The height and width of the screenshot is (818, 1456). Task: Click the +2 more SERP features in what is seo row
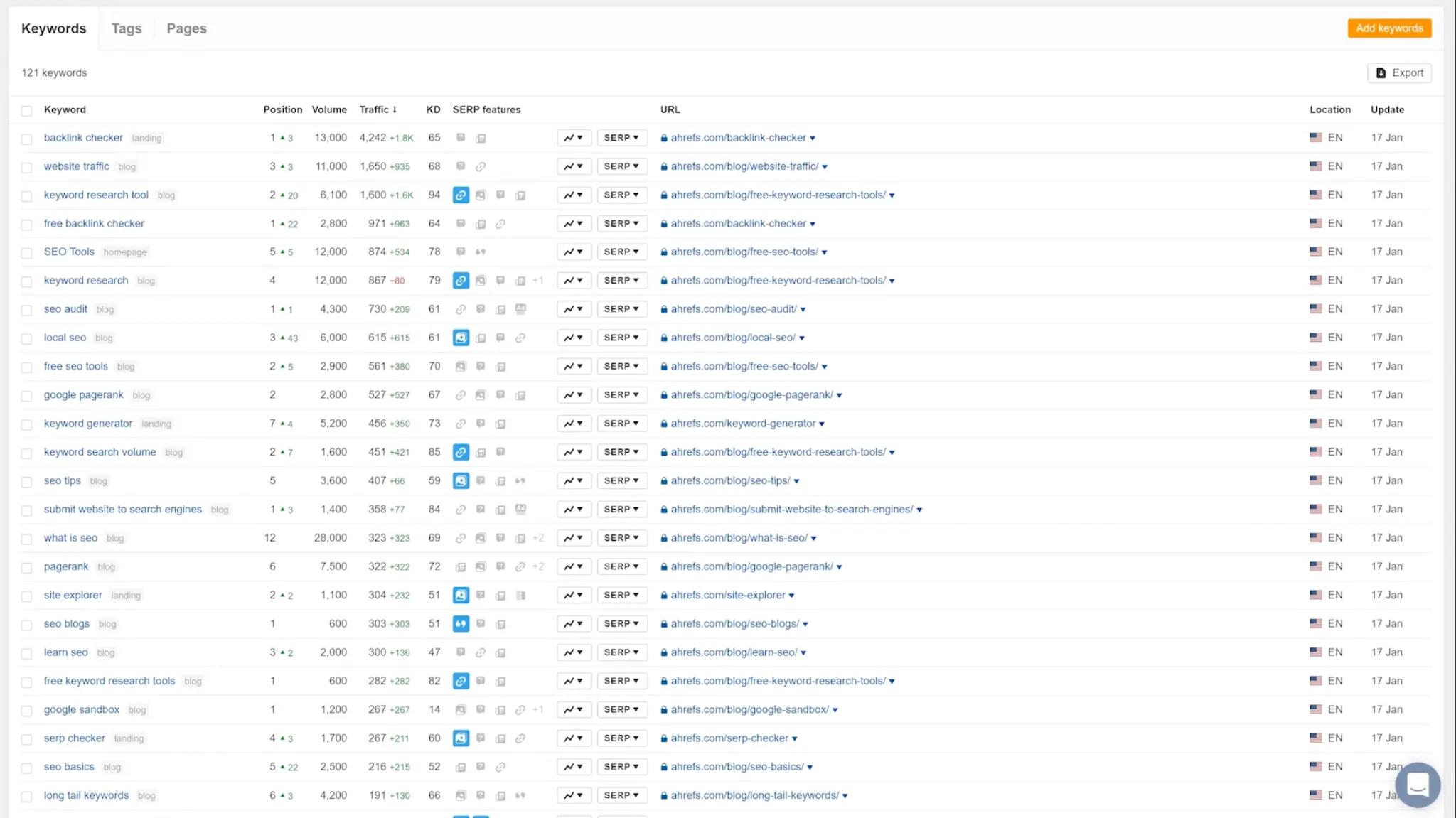click(538, 538)
